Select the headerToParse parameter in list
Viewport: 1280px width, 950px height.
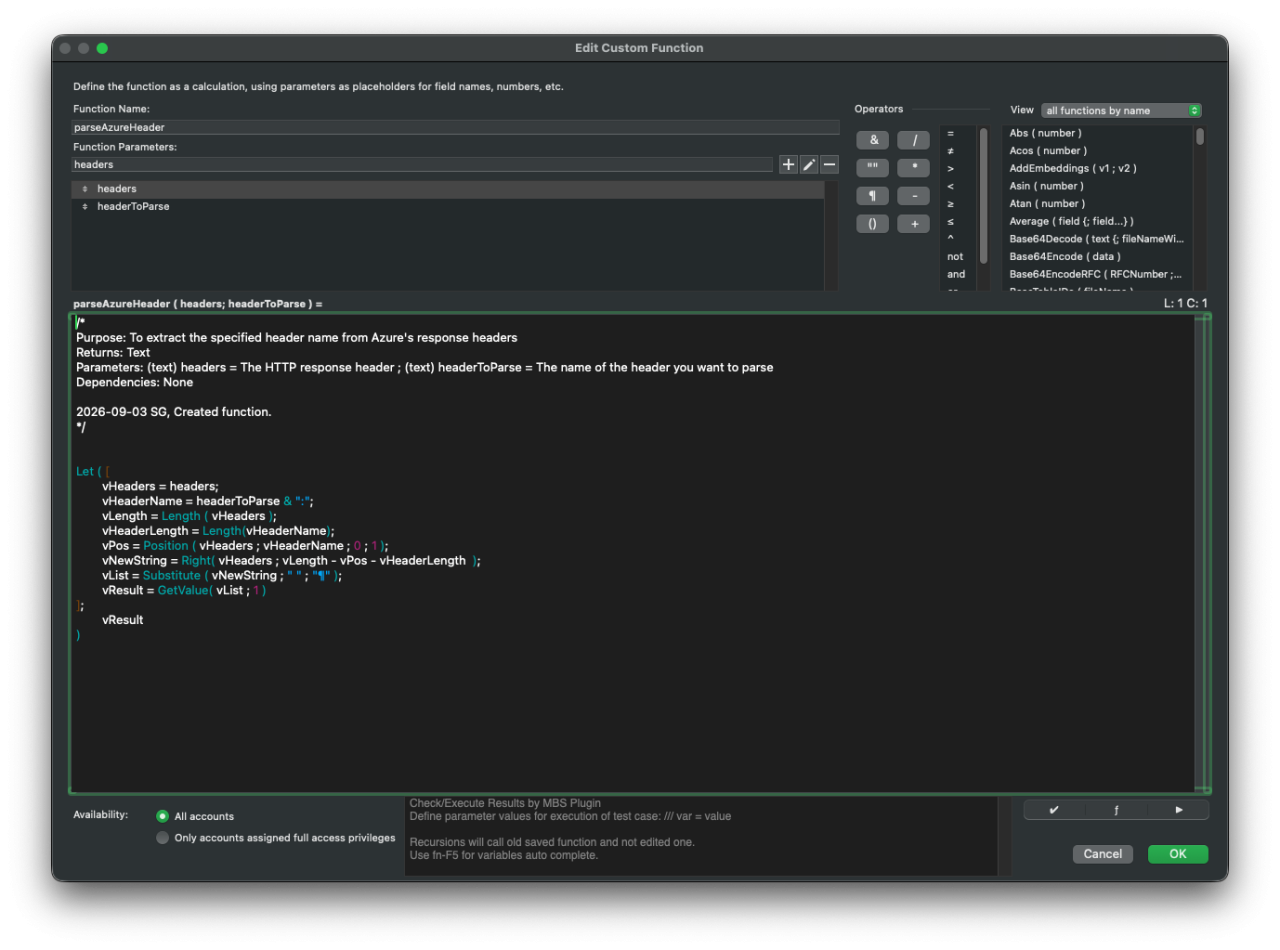(x=448, y=207)
